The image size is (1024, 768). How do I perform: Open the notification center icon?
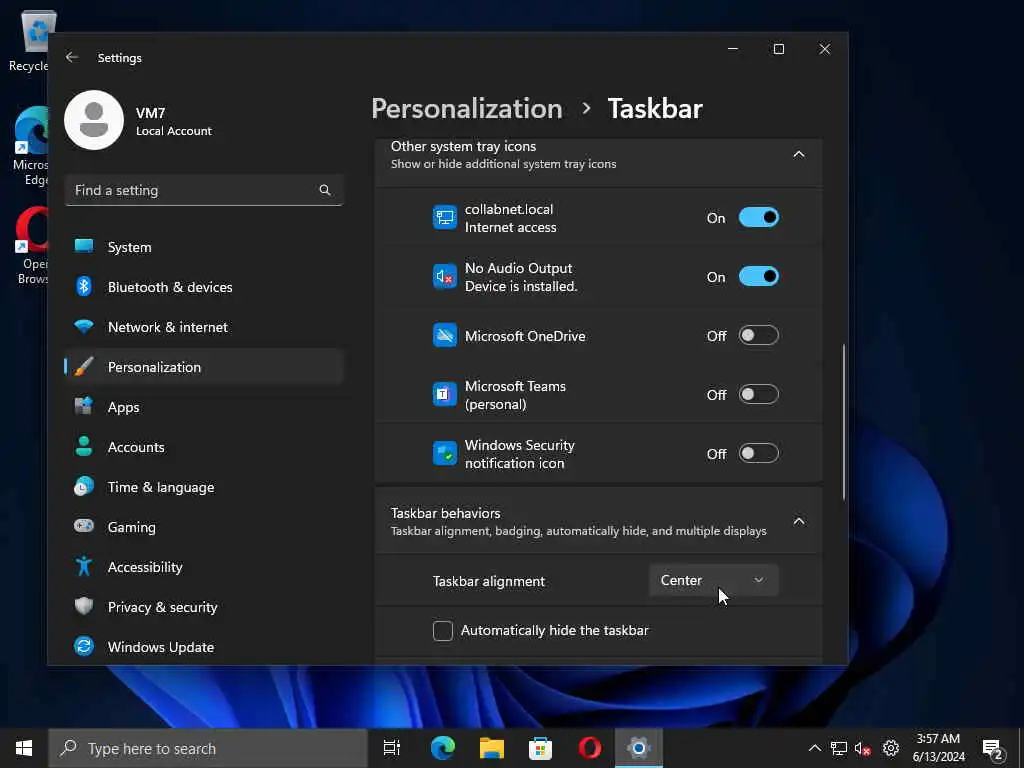[993, 749]
